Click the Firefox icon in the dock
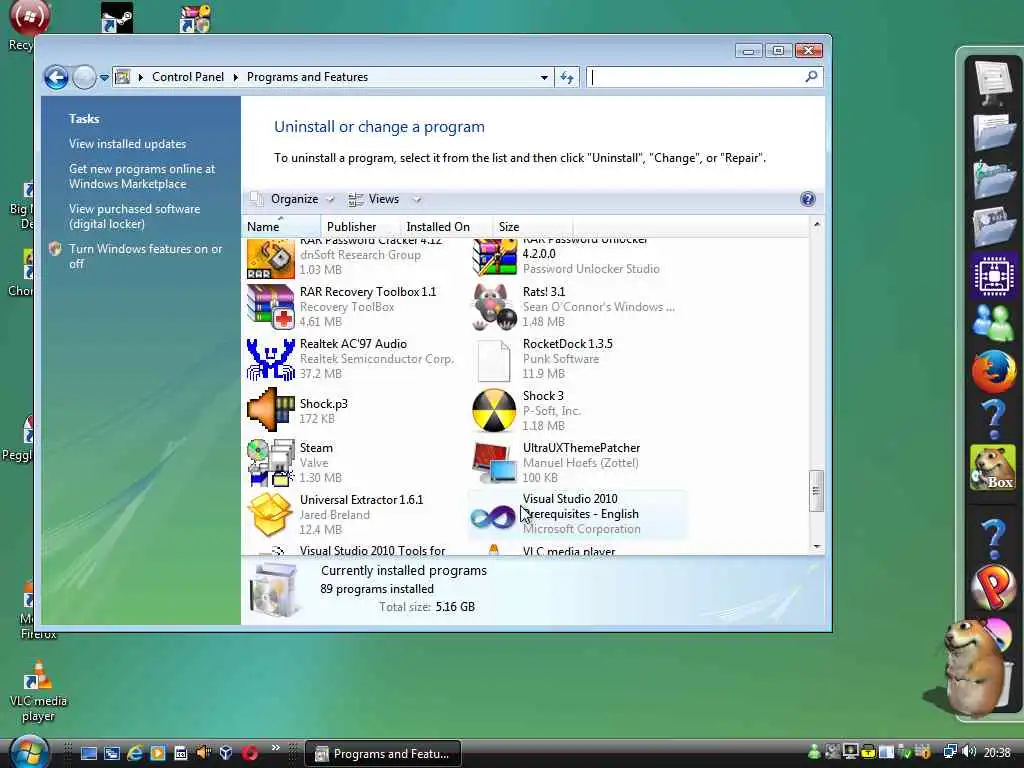This screenshot has height=768, width=1024. click(x=993, y=371)
